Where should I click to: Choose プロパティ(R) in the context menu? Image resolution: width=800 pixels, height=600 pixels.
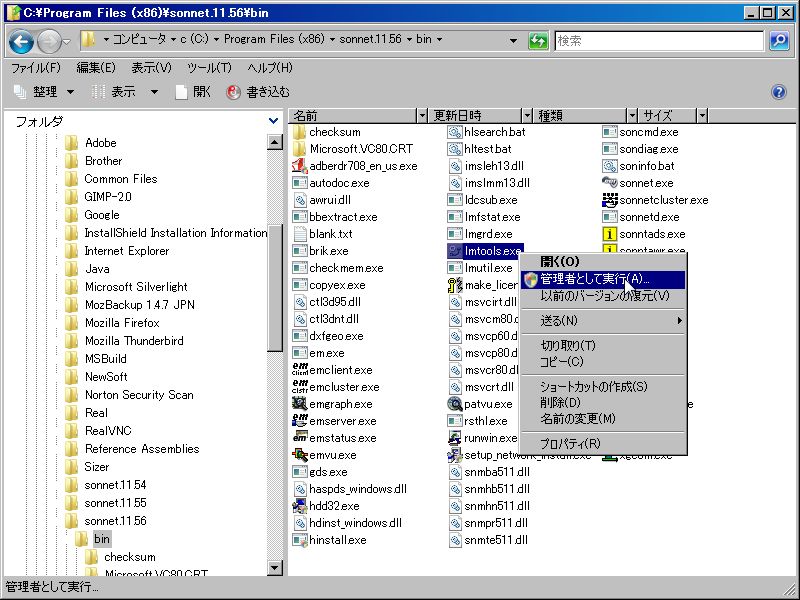coord(603,443)
